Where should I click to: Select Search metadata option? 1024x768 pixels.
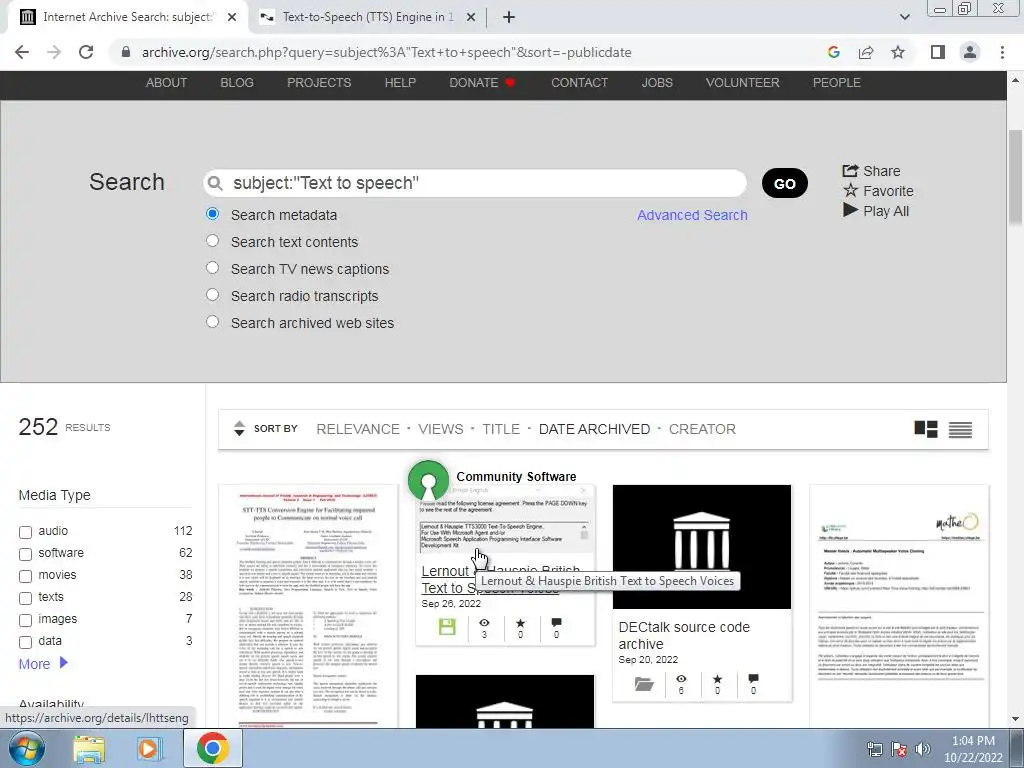click(212, 214)
